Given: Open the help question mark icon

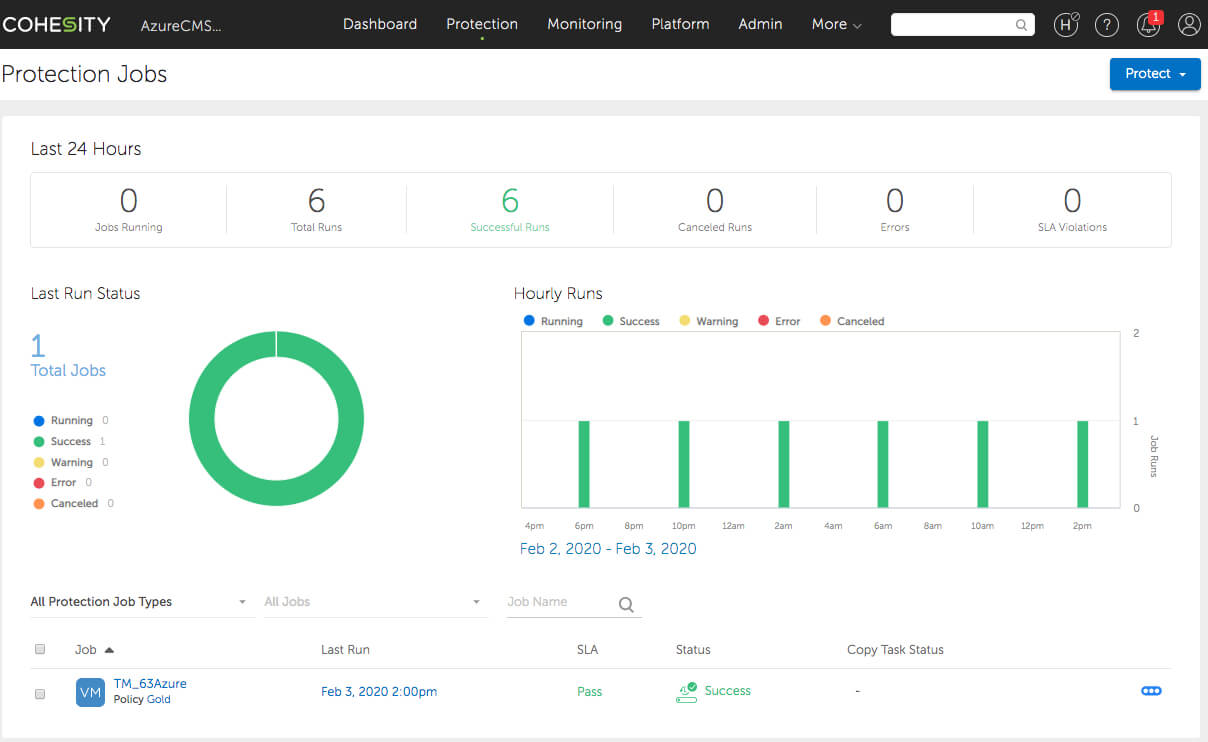Looking at the screenshot, I should pos(1107,25).
